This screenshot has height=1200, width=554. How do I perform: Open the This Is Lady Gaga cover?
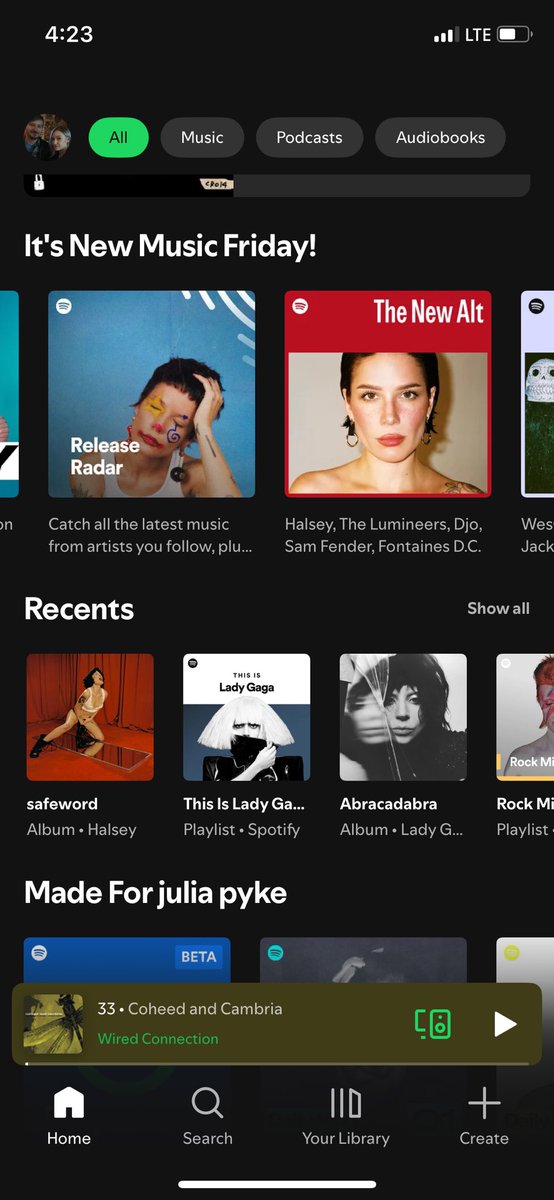(x=247, y=717)
